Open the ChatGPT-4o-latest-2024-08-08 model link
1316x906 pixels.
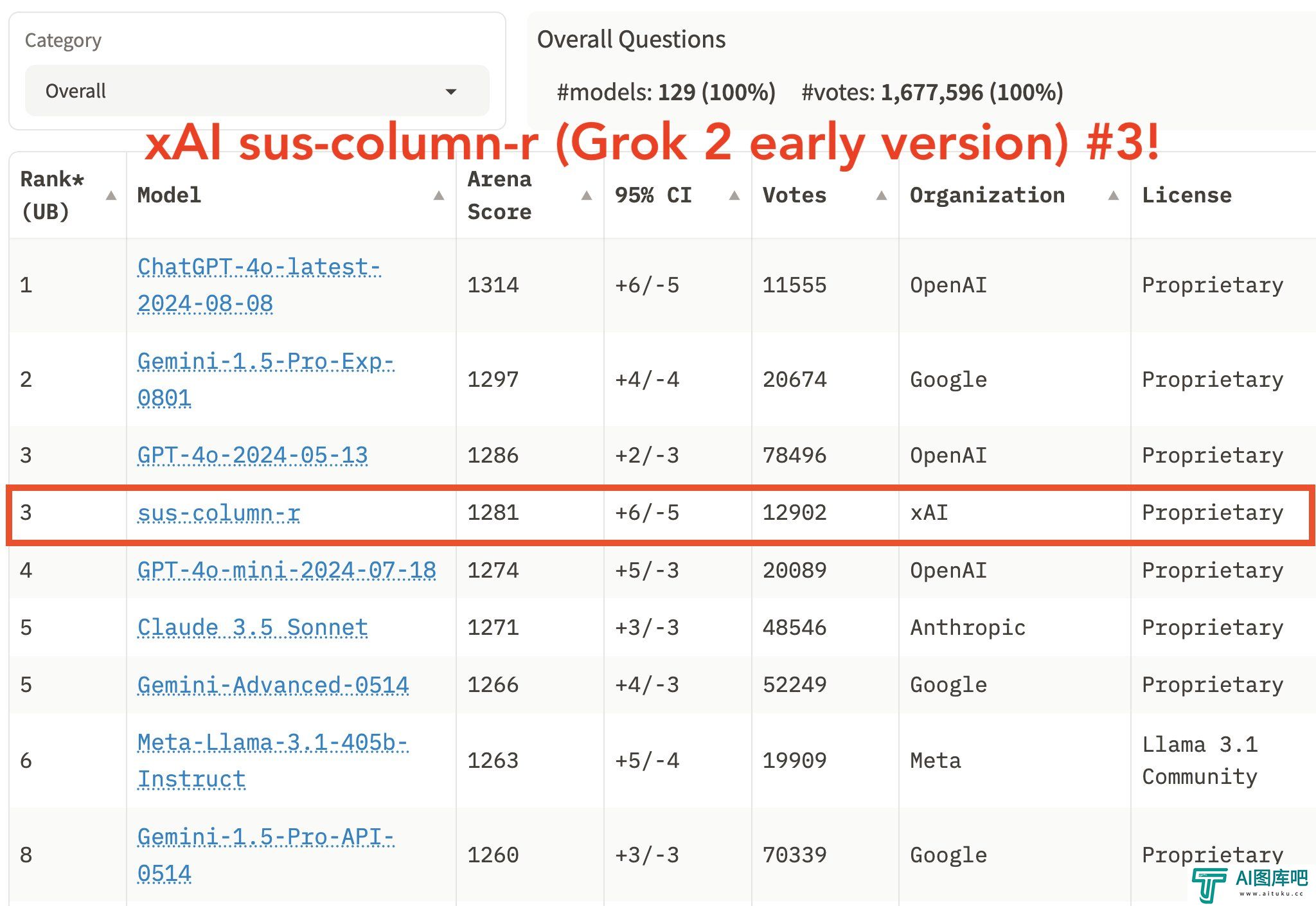point(259,285)
